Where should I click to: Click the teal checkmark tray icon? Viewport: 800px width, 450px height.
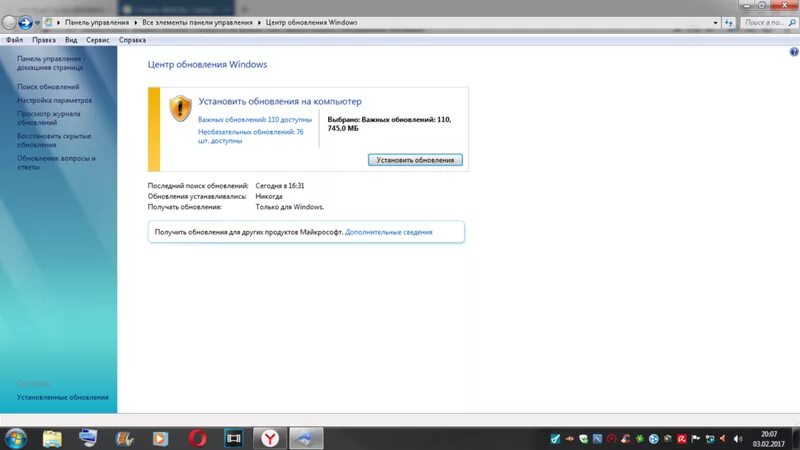[x=555, y=439]
